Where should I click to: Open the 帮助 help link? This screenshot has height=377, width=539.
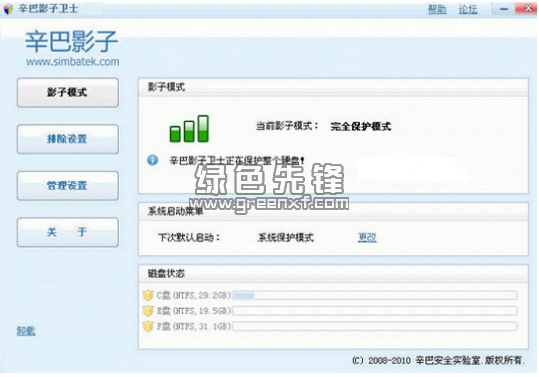[x=437, y=9]
